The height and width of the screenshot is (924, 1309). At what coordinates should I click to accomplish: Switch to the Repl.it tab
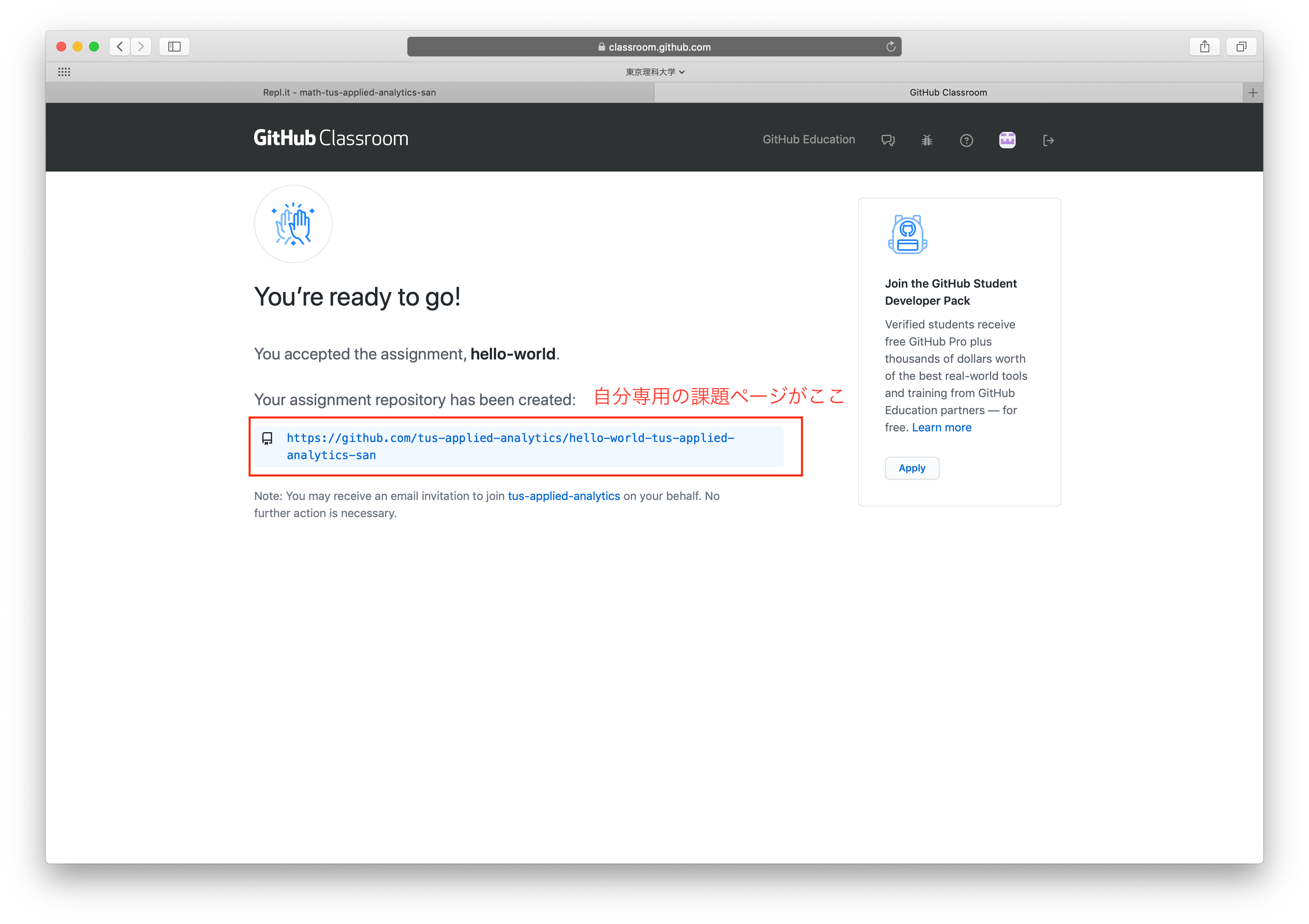350,92
